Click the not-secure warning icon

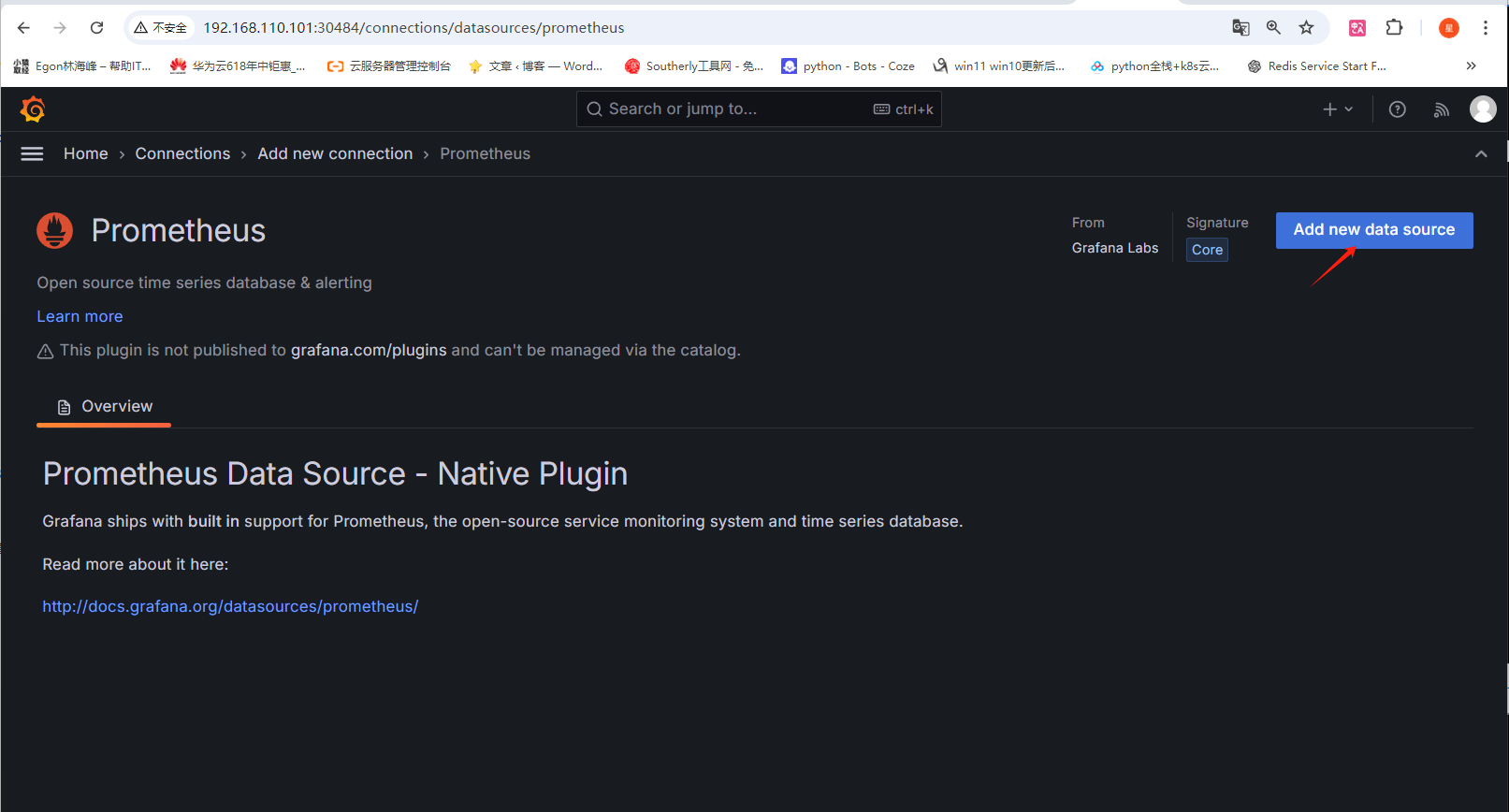point(141,28)
